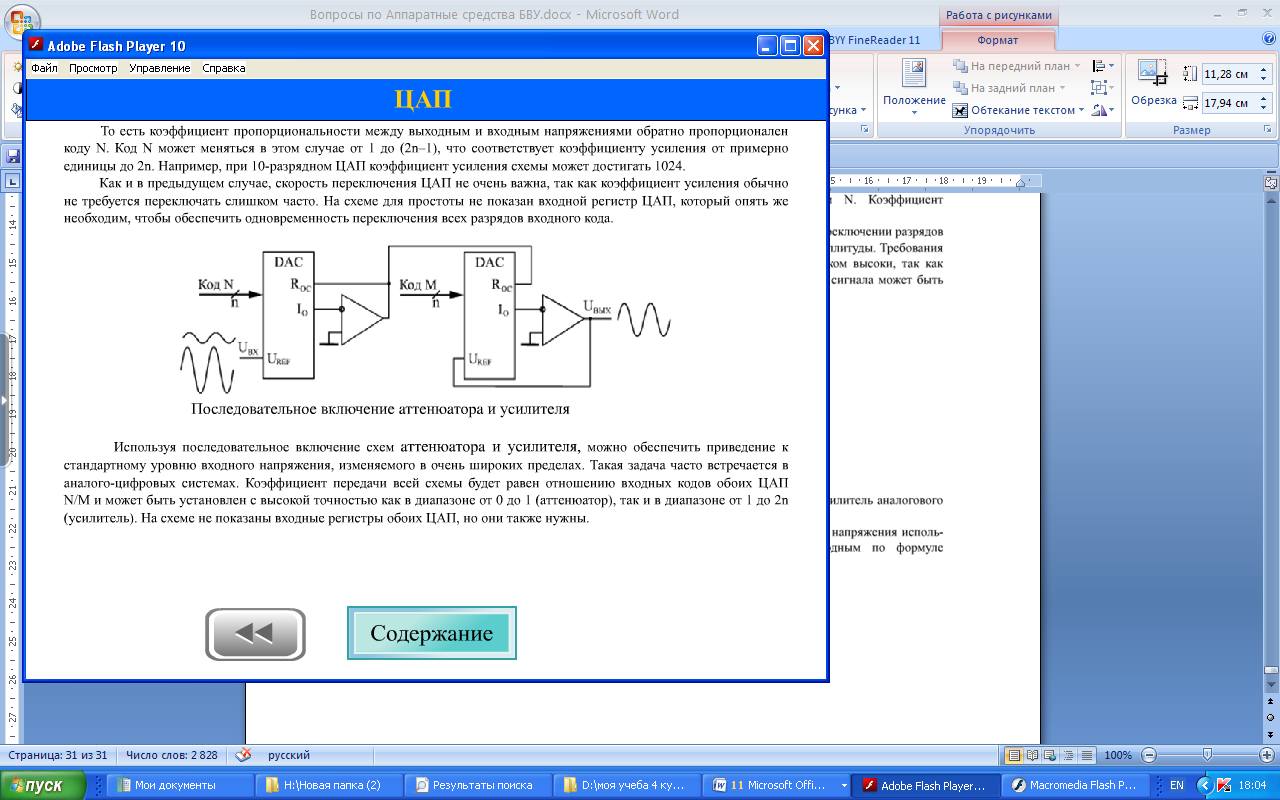Expand the Обтекание текстом dropdown arrow
The height and width of the screenshot is (800, 1280).
click(x=1083, y=110)
